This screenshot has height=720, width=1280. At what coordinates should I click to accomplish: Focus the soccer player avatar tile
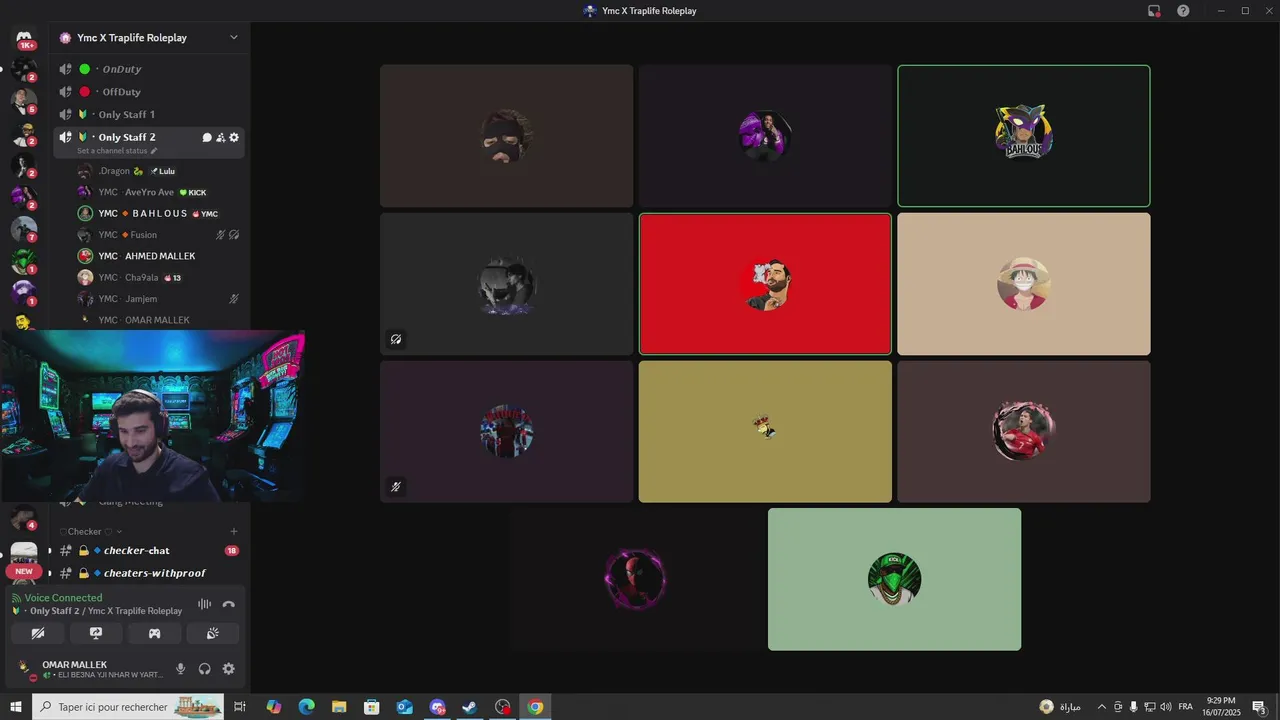tap(1023, 432)
